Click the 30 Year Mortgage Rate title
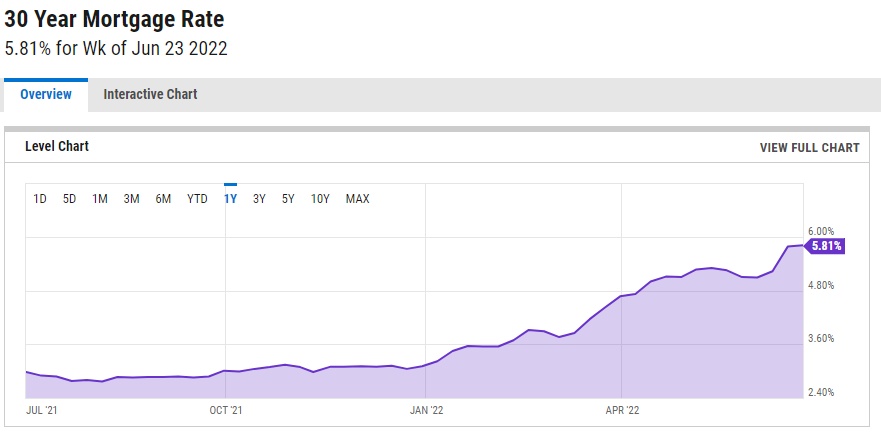Screen dimensions: 881x443 point(115,19)
